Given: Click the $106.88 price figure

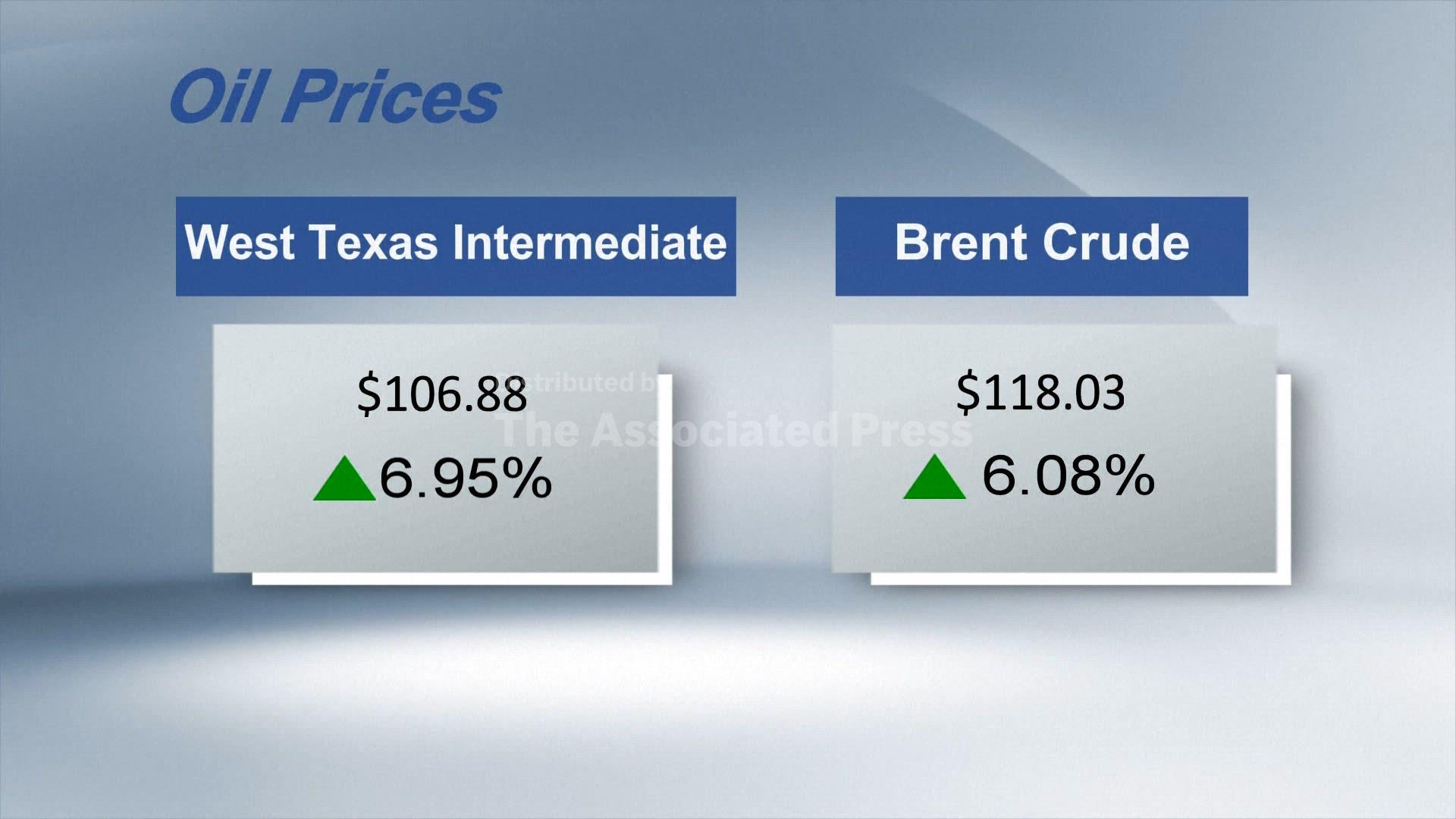Looking at the screenshot, I should click(x=441, y=394).
